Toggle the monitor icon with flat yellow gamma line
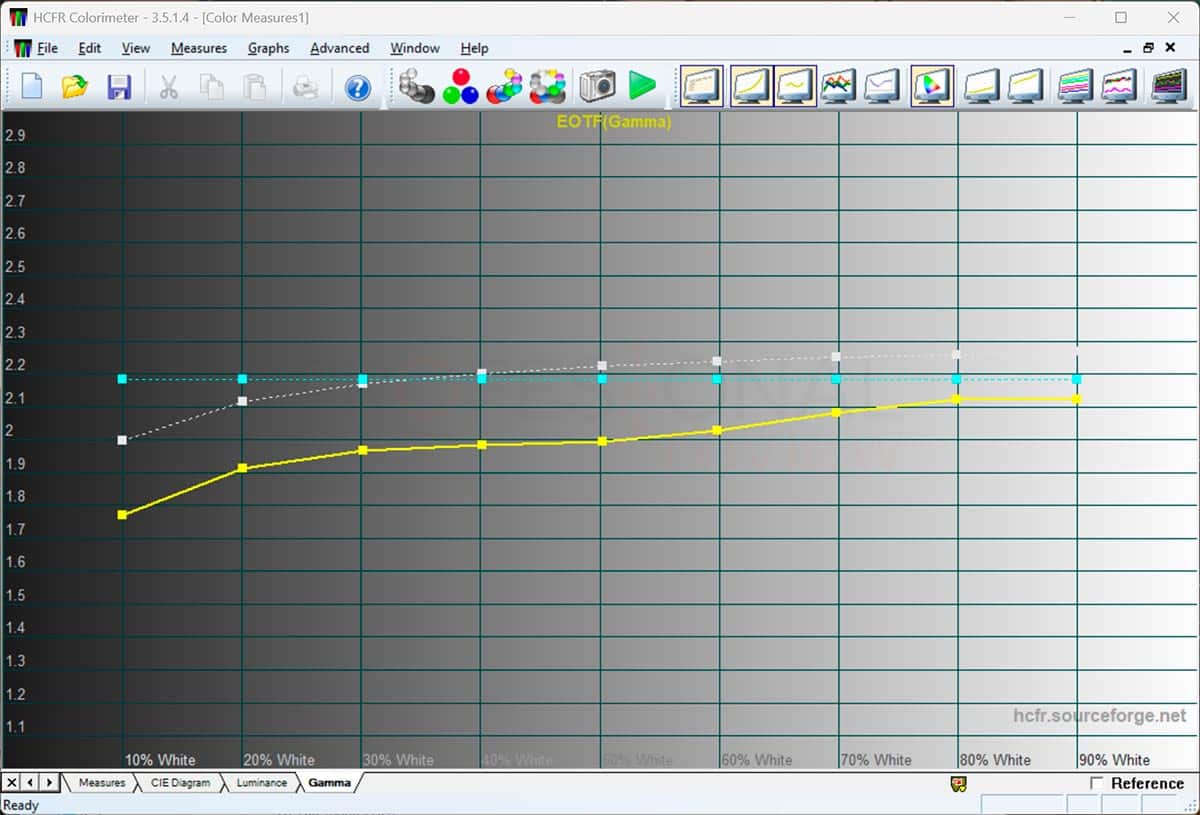Image resolution: width=1200 pixels, height=815 pixels. pos(795,86)
